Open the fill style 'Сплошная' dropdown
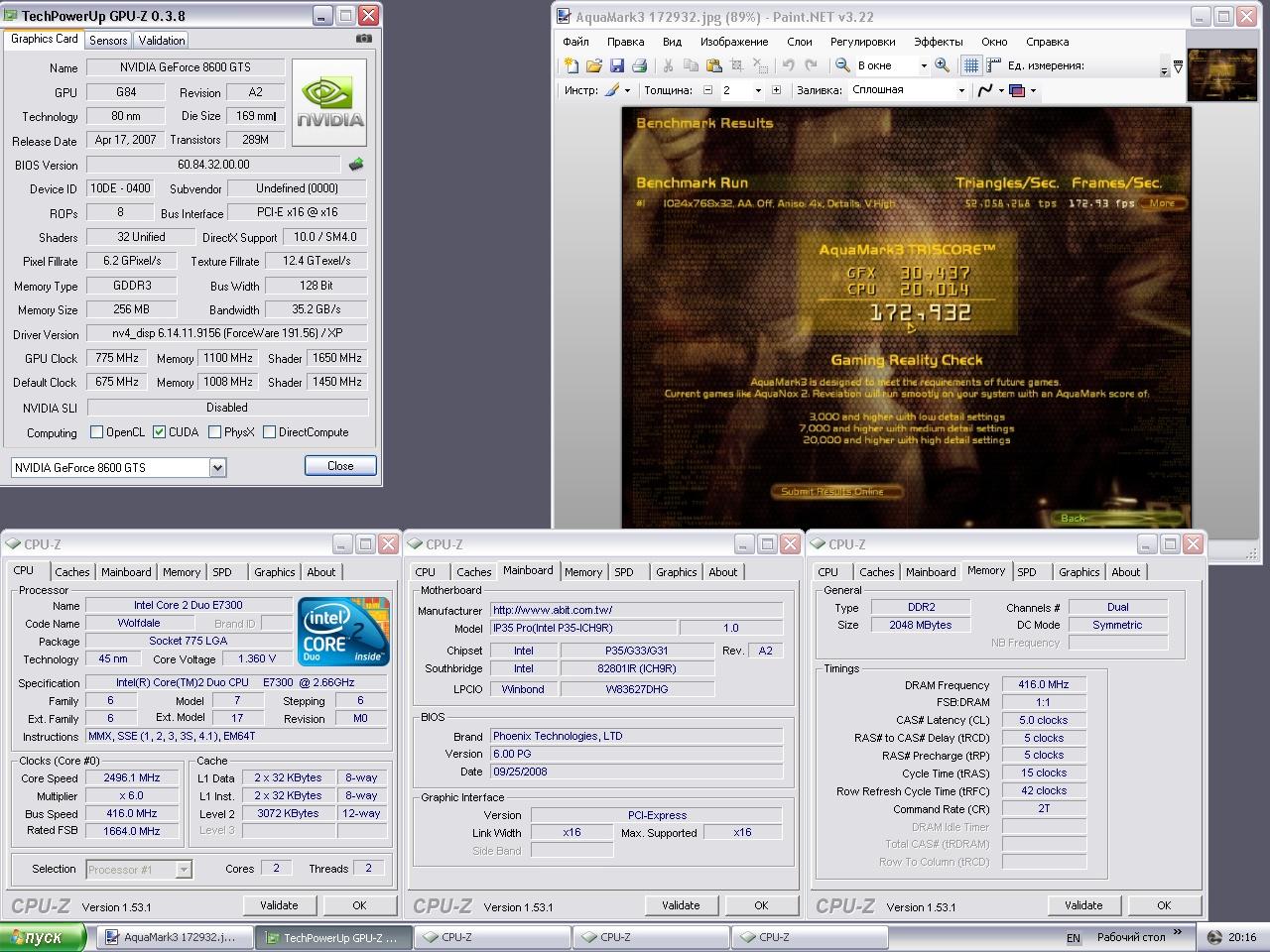The image size is (1270, 952). pos(960,90)
